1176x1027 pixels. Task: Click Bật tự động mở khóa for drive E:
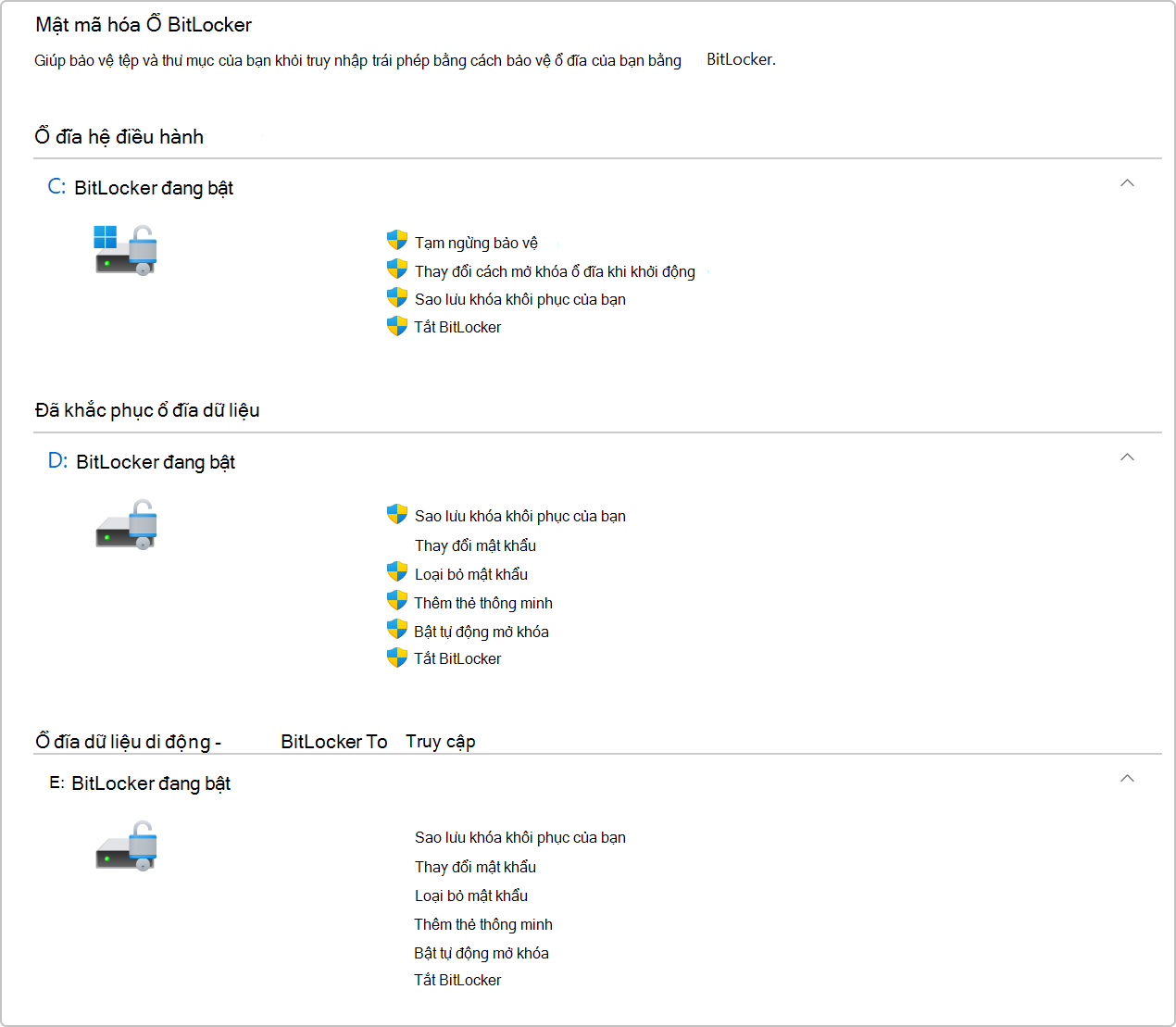click(x=482, y=953)
